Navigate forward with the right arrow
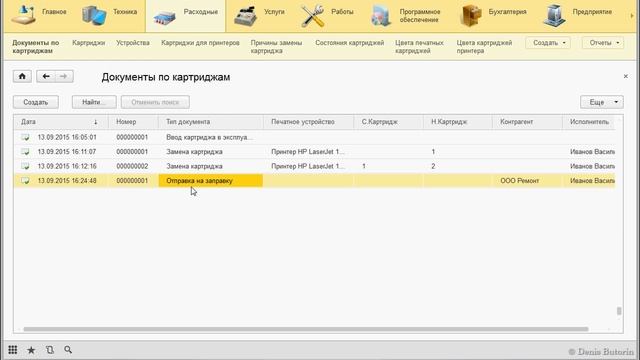The width and height of the screenshot is (640, 360). pos(64,76)
